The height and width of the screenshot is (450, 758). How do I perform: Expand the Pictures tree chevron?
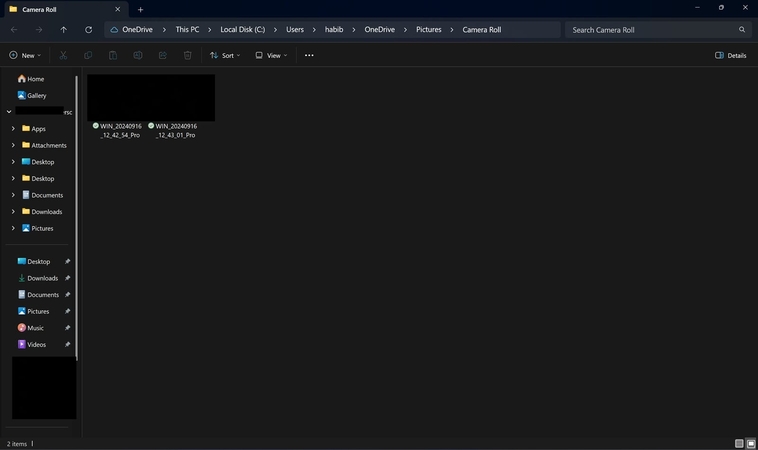(13, 228)
